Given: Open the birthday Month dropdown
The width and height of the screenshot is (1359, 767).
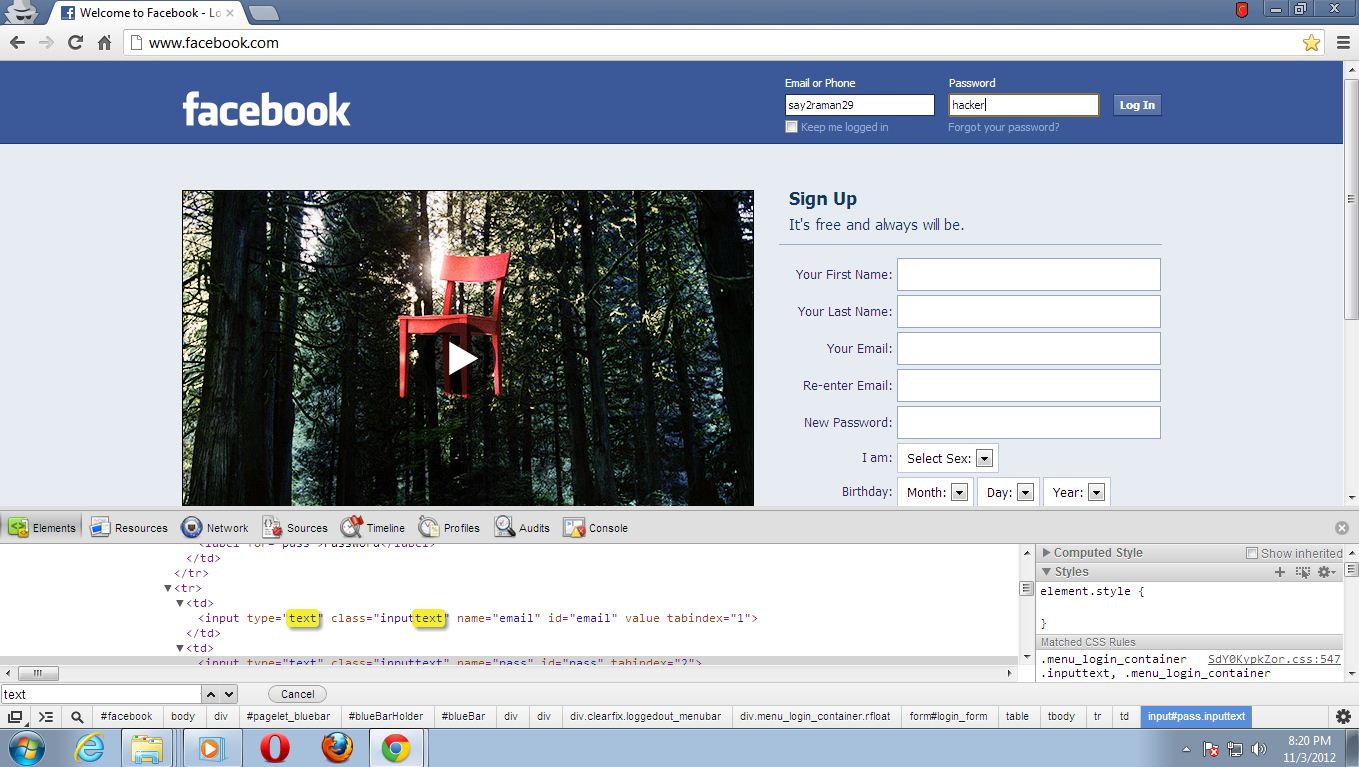Looking at the screenshot, I should 935,492.
